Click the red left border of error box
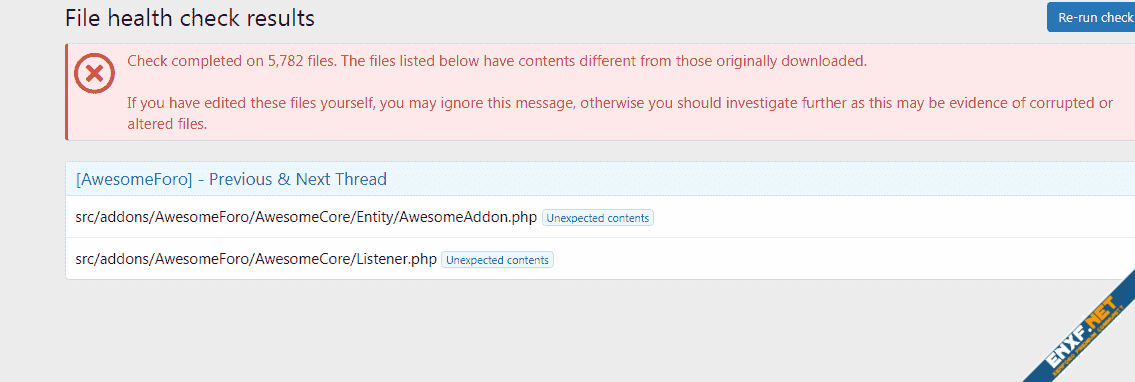Image resolution: width=1135 pixels, height=382 pixels. pyautogui.click(x=67, y=91)
